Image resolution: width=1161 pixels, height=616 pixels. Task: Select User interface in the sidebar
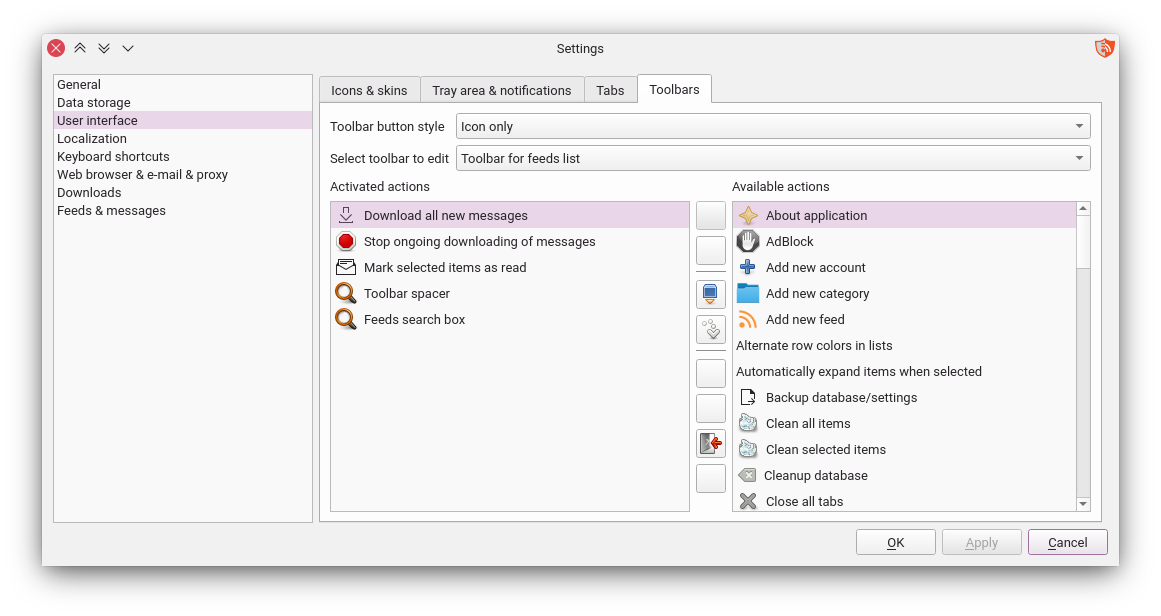click(183, 120)
